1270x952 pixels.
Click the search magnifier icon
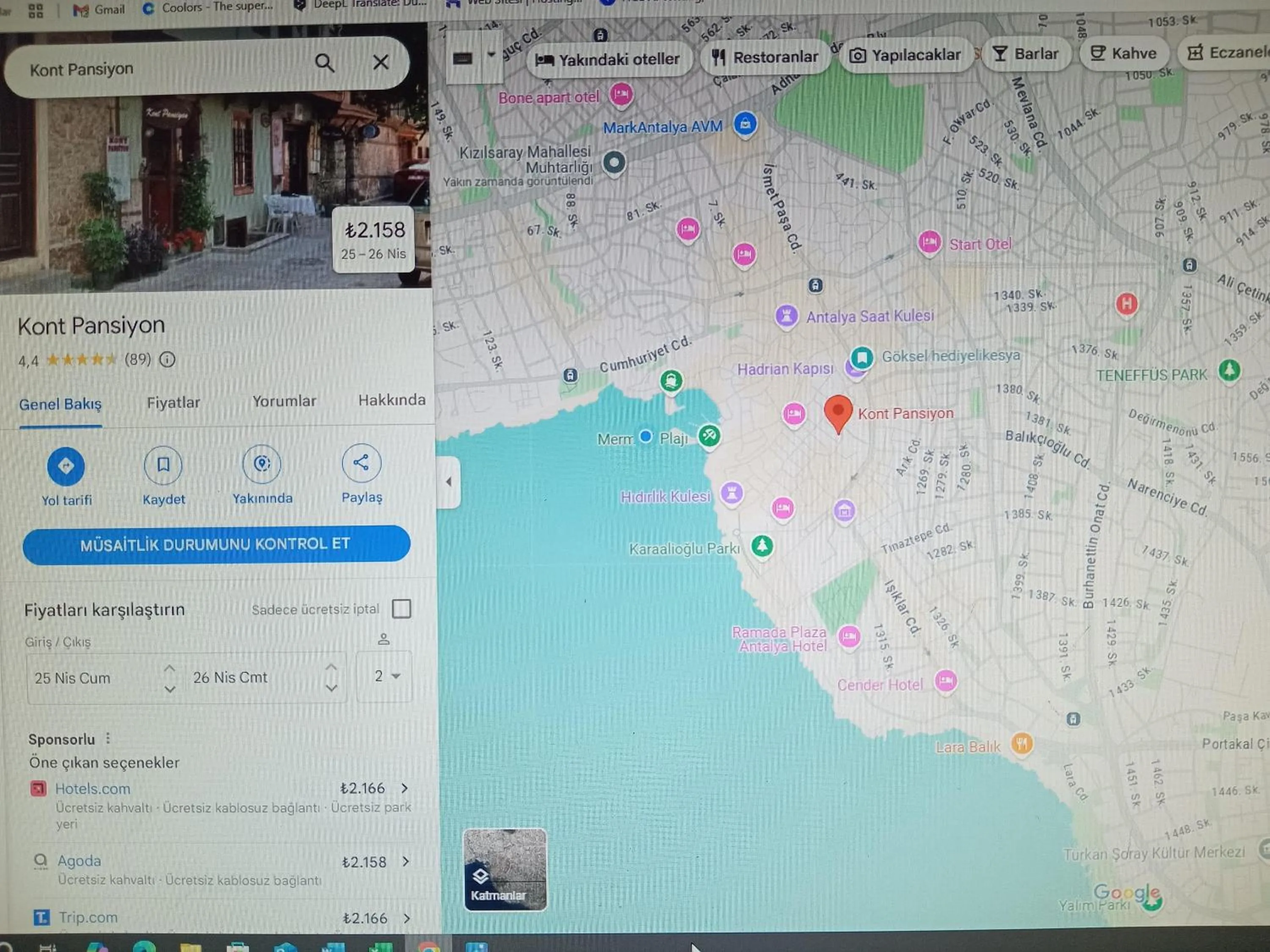(x=324, y=63)
